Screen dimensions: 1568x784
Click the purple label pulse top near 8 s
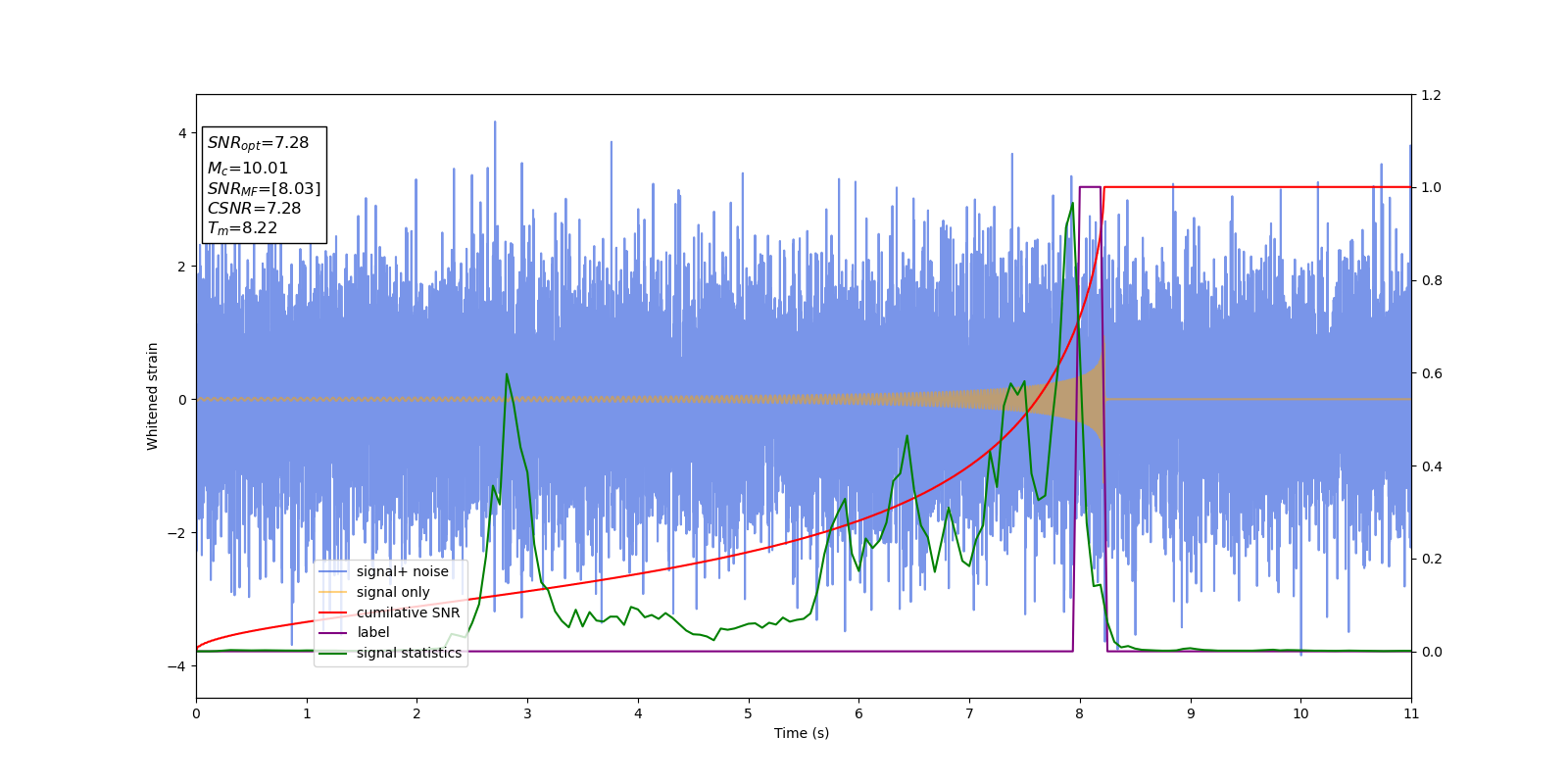[x=1090, y=187]
